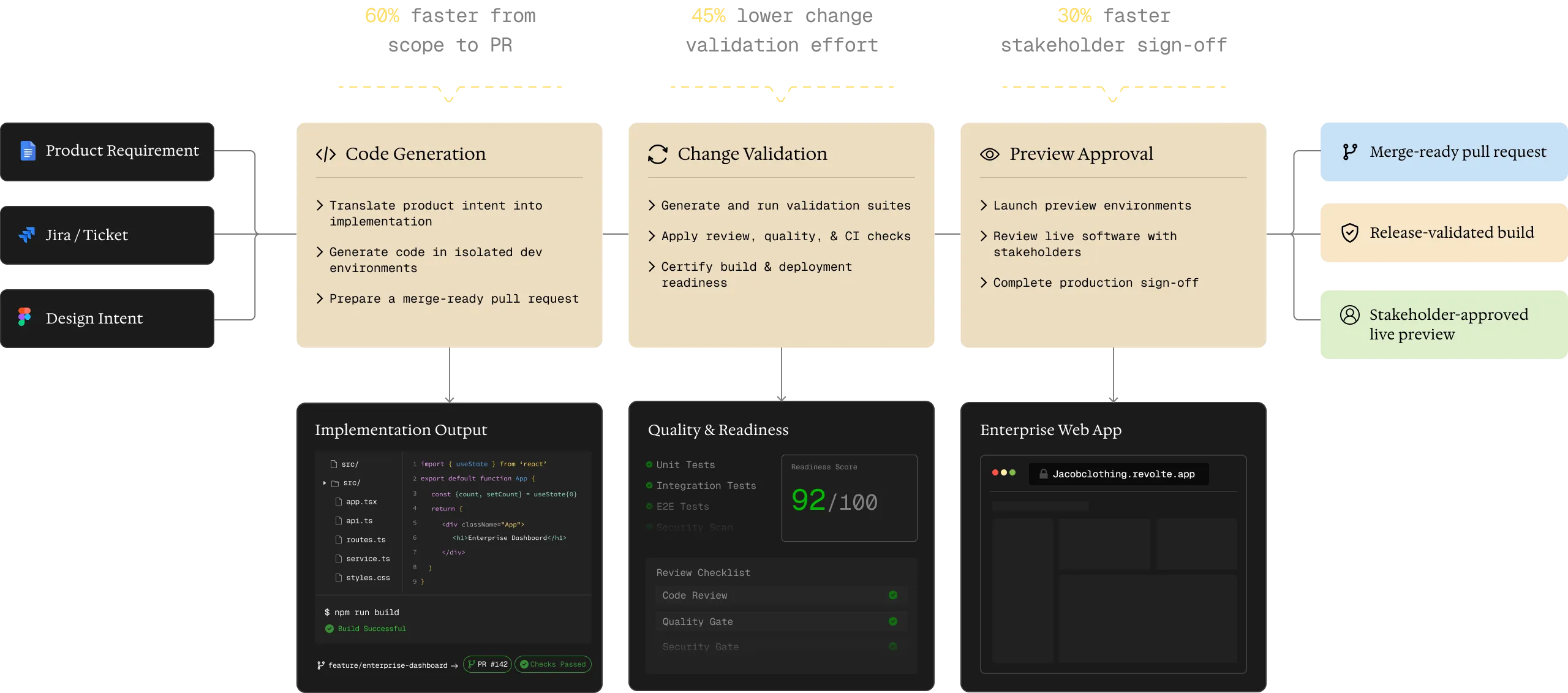The width and height of the screenshot is (1568, 693).
Task: Toggle the Unit Tests green status dot
Action: tap(649, 464)
